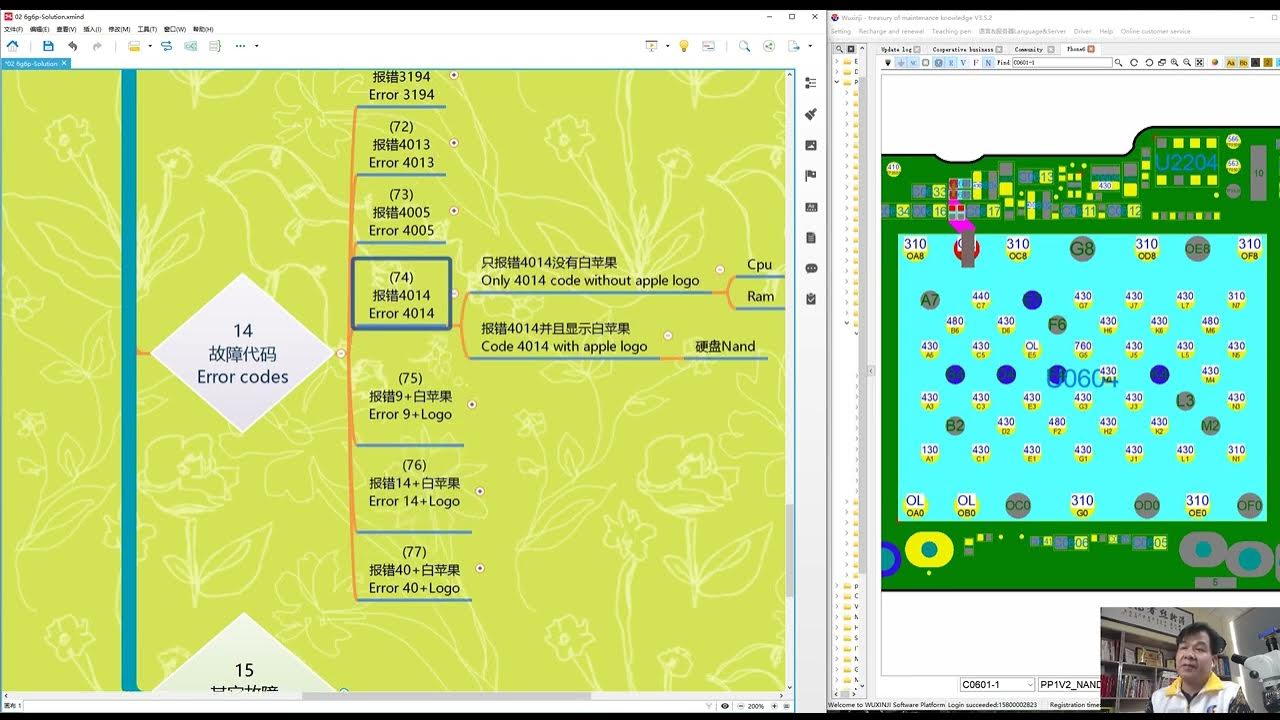Open the more tools ellipsis in XMind
The image size is (1280, 720).
(x=240, y=46)
